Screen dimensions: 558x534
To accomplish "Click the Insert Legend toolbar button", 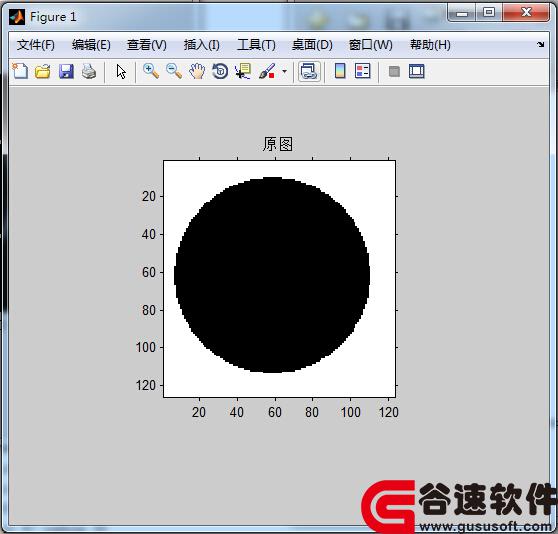I will pos(363,71).
